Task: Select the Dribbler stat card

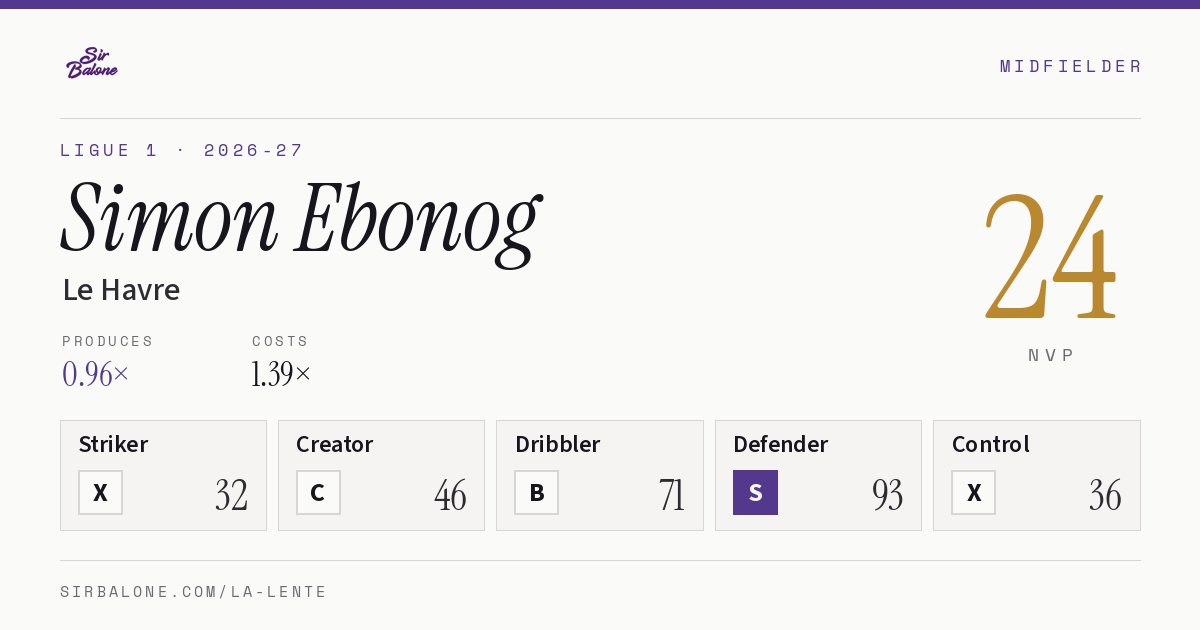Action: 600,475
